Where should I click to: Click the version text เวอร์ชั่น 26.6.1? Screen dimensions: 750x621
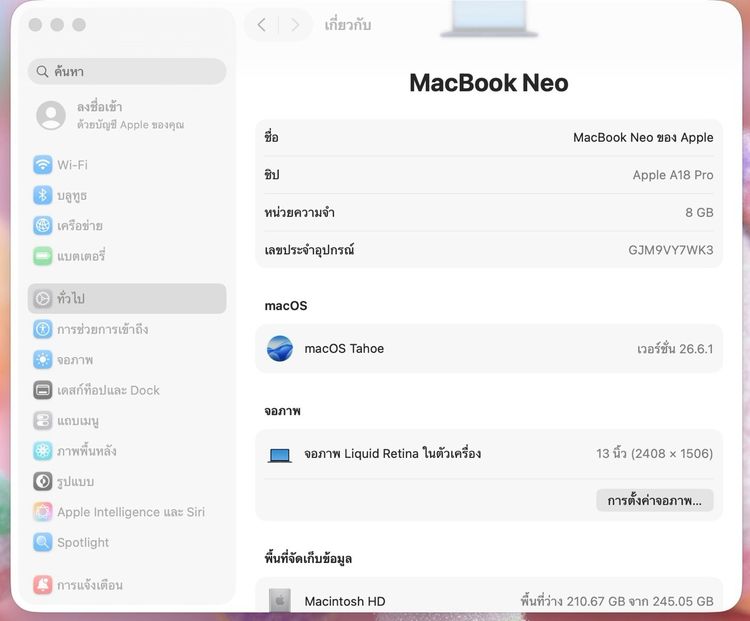(x=675, y=349)
